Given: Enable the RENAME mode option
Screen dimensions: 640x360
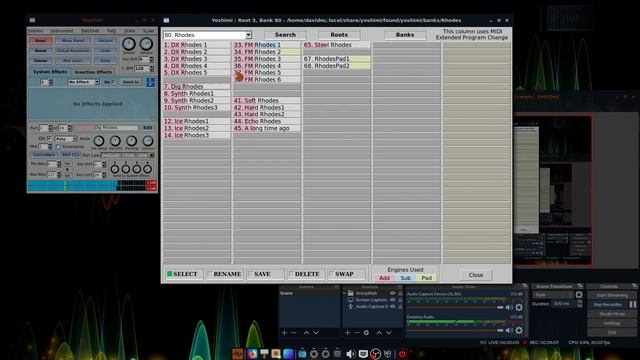Looking at the screenshot, I should point(225,274).
